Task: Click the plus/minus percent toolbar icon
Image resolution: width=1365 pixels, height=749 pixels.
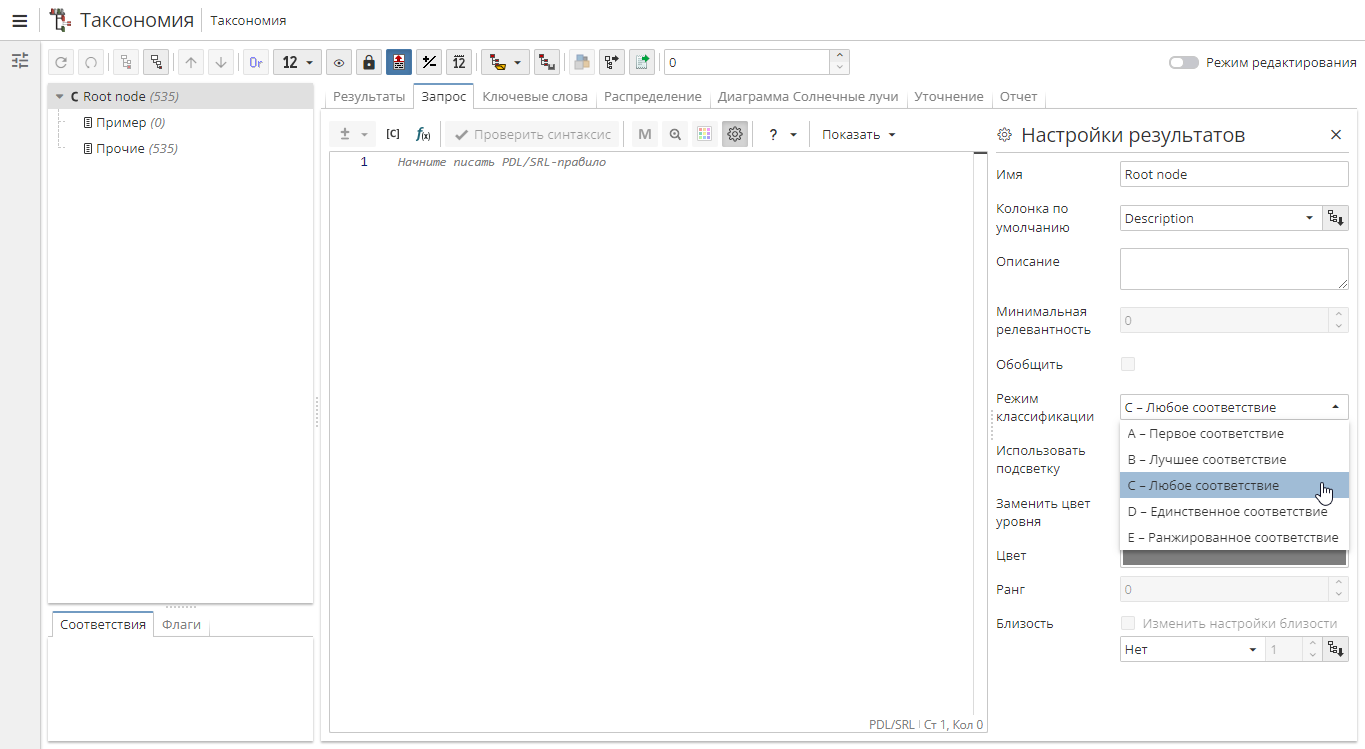Action: pos(429,62)
